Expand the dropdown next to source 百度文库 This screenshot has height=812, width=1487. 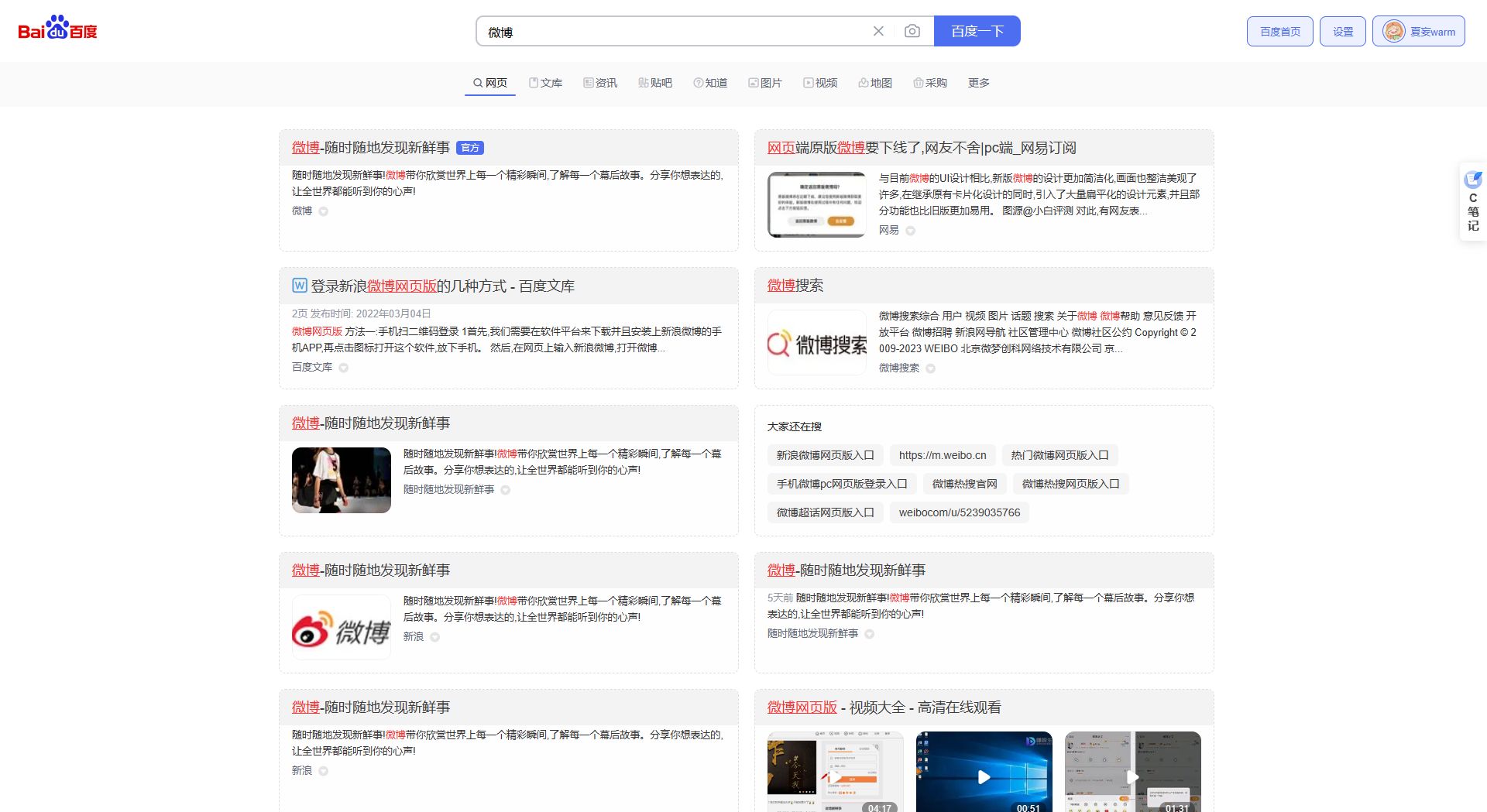344,368
